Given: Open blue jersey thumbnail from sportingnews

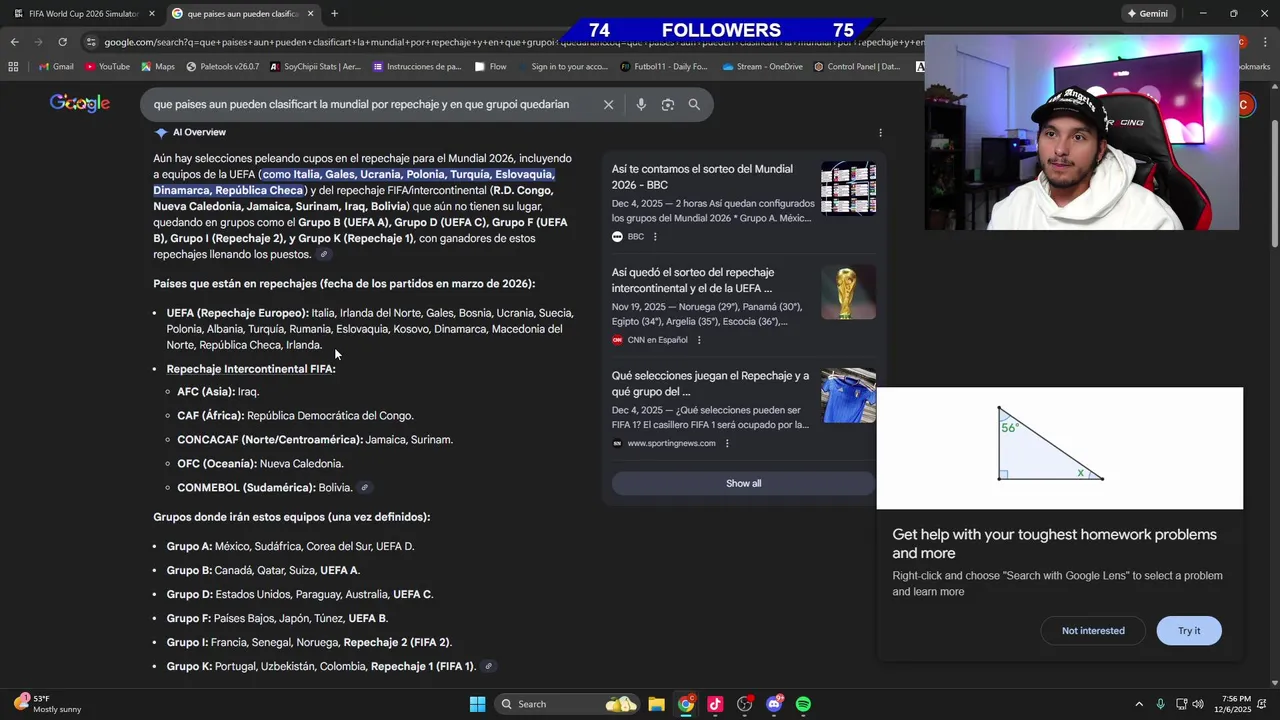Looking at the screenshot, I should point(848,395).
